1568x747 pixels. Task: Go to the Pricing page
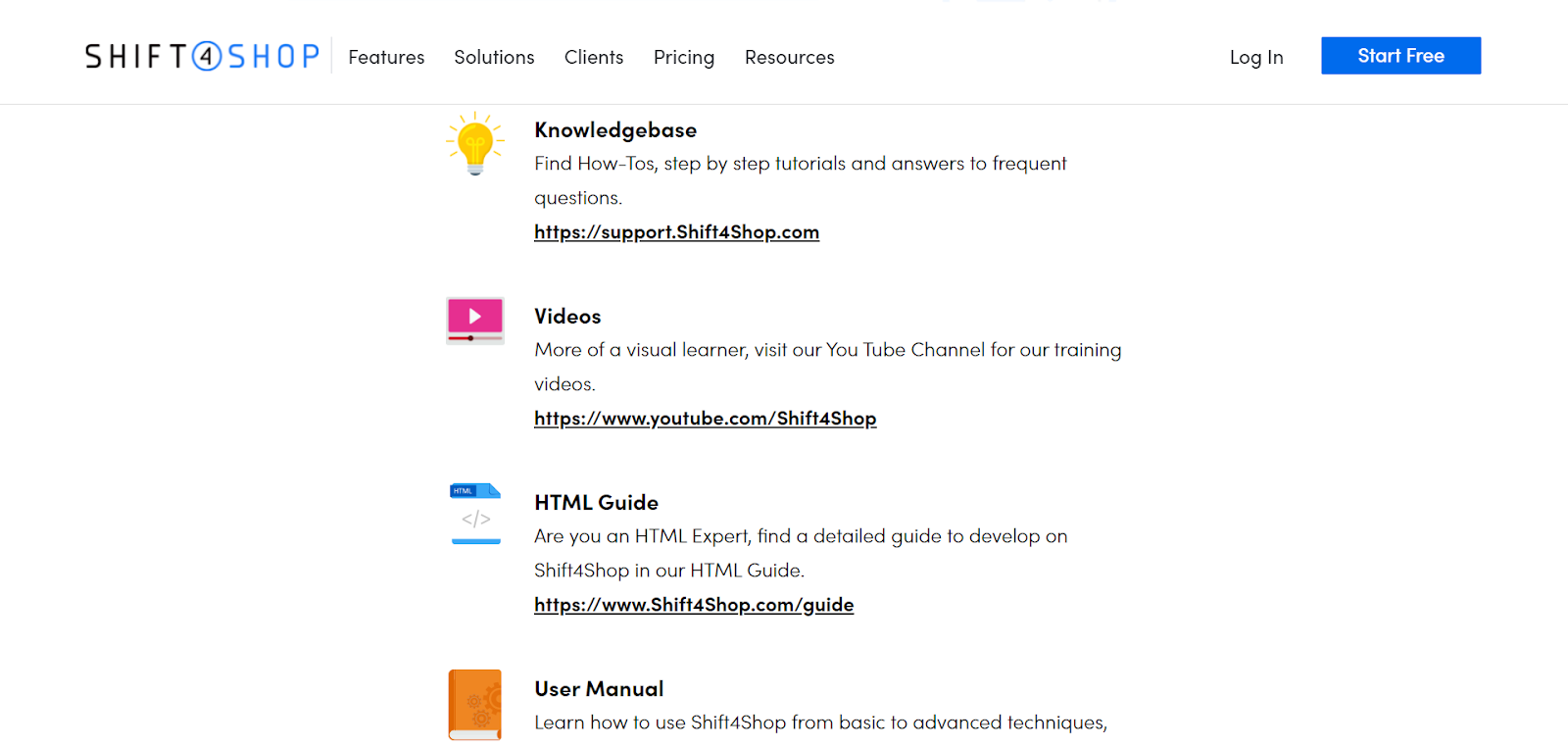[684, 58]
